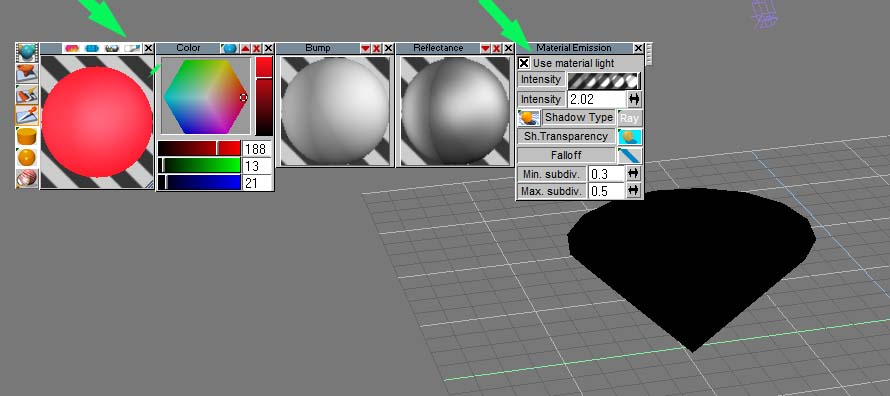
Task: Select the Paint Object tool icon
Action: tap(27, 73)
